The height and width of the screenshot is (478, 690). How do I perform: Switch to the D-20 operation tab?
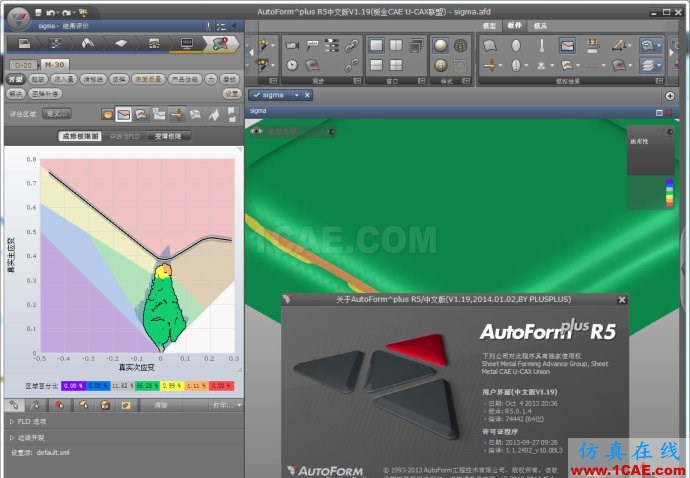[23, 65]
